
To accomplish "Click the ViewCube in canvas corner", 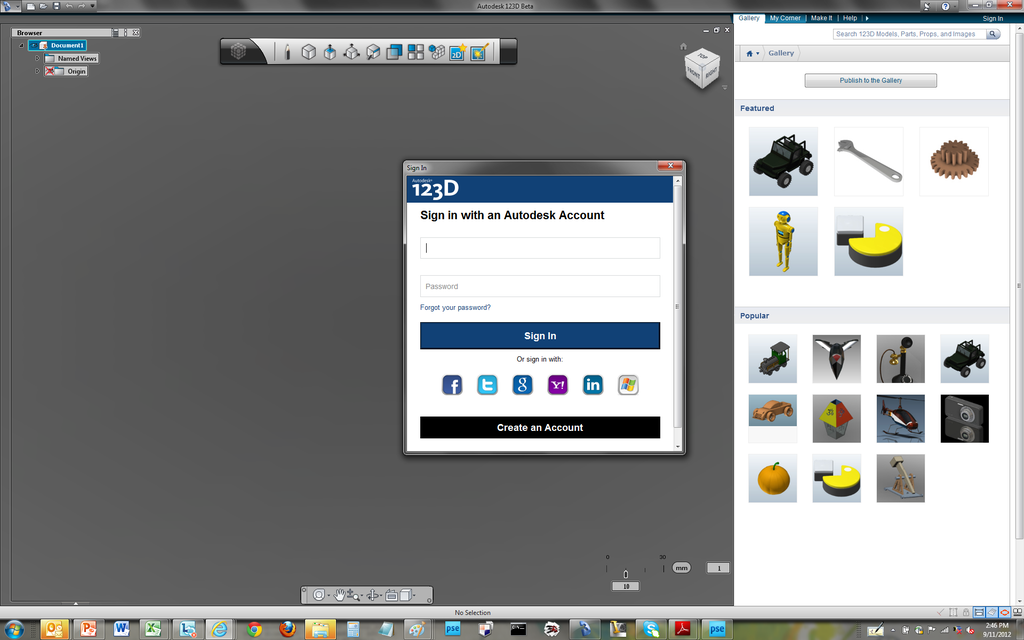I will pos(702,68).
